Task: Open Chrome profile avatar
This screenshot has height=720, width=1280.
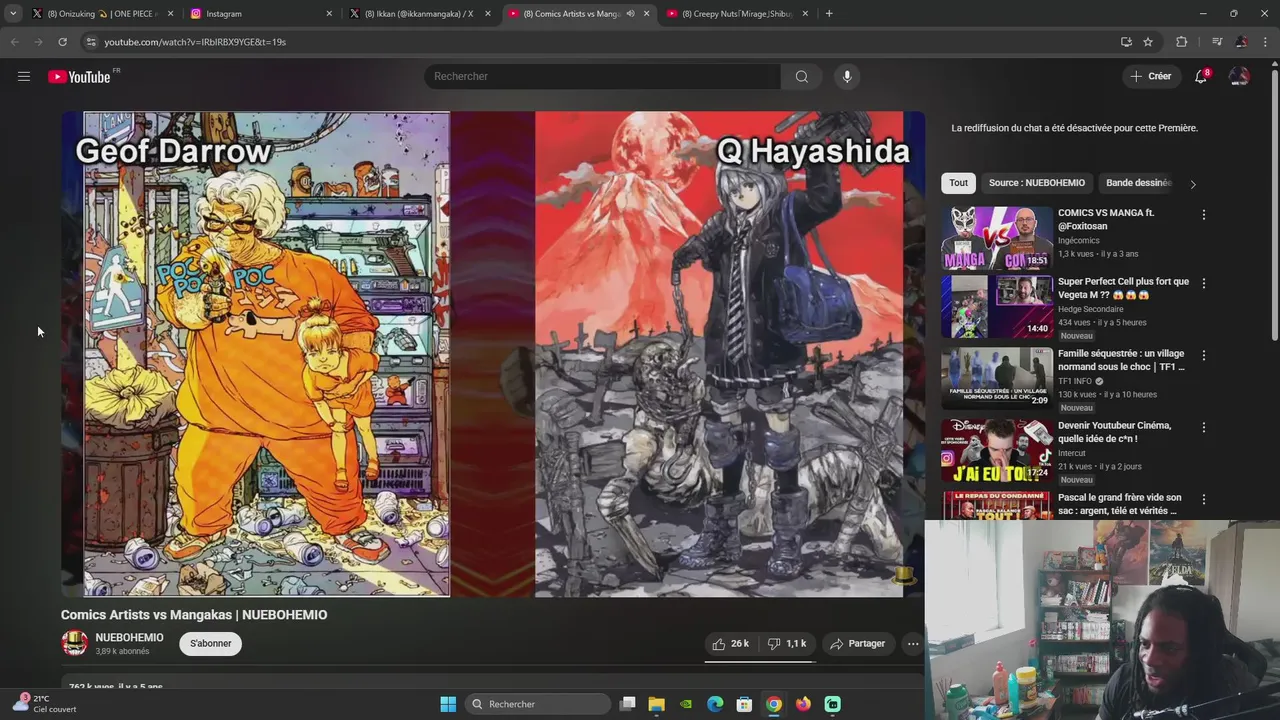Action: [x=1241, y=42]
